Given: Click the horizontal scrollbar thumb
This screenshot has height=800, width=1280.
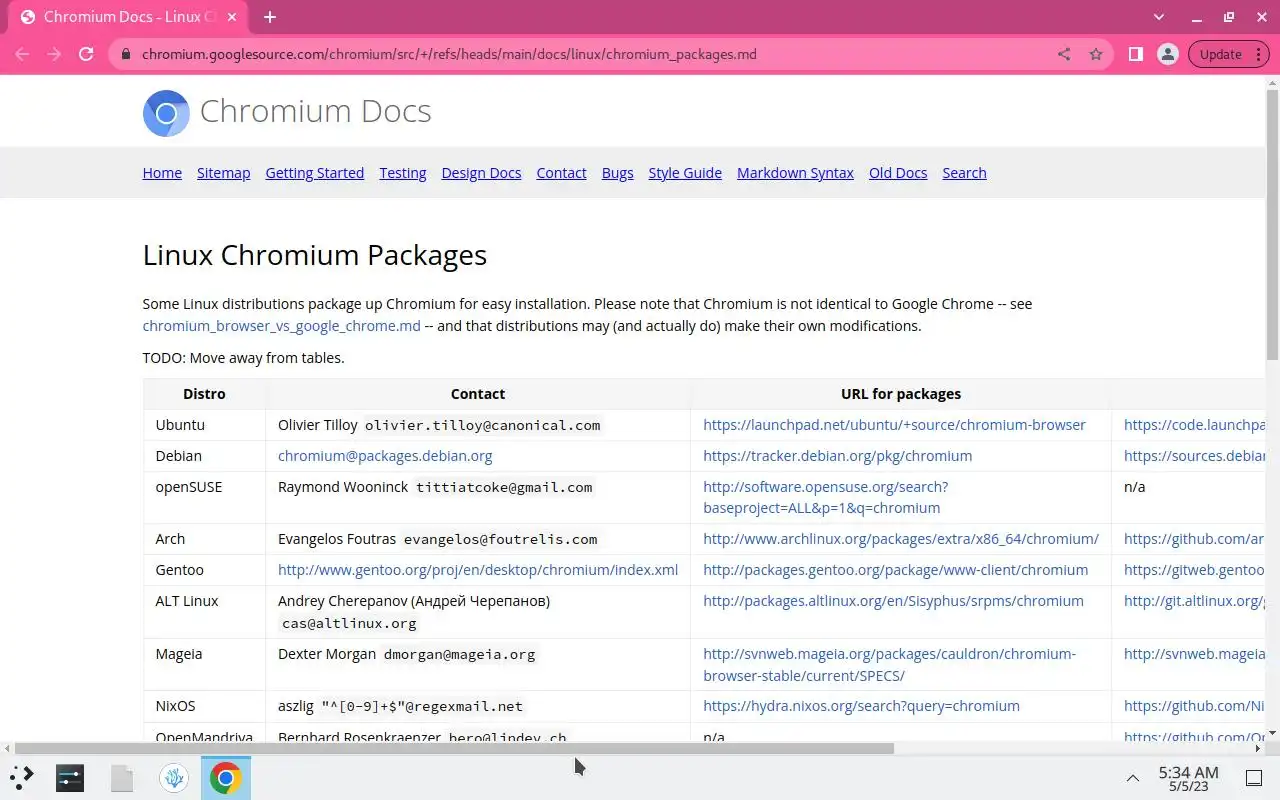Looking at the screenshot, I should pos(454,748).
